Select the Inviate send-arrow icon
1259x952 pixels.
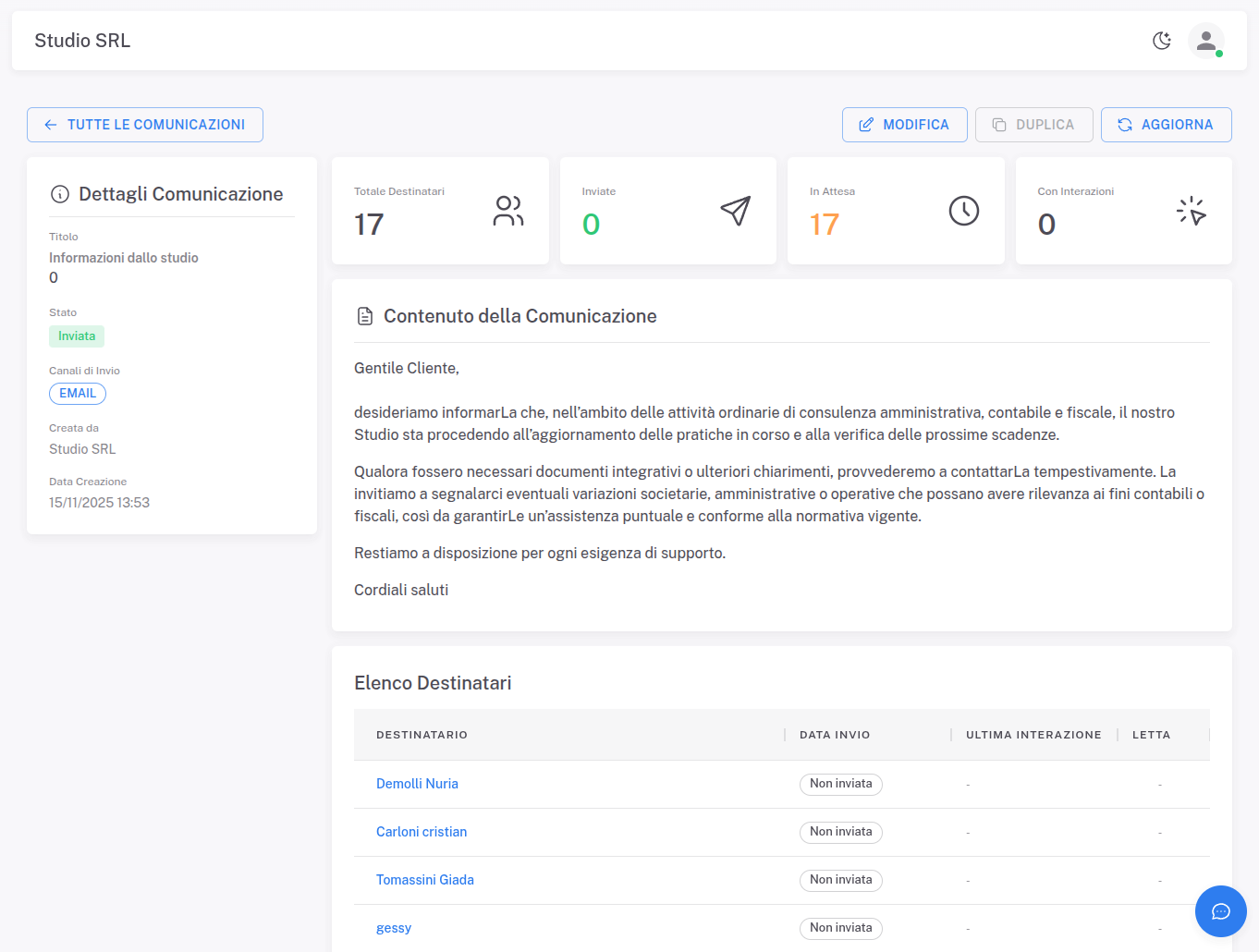(x=735, y=211)
